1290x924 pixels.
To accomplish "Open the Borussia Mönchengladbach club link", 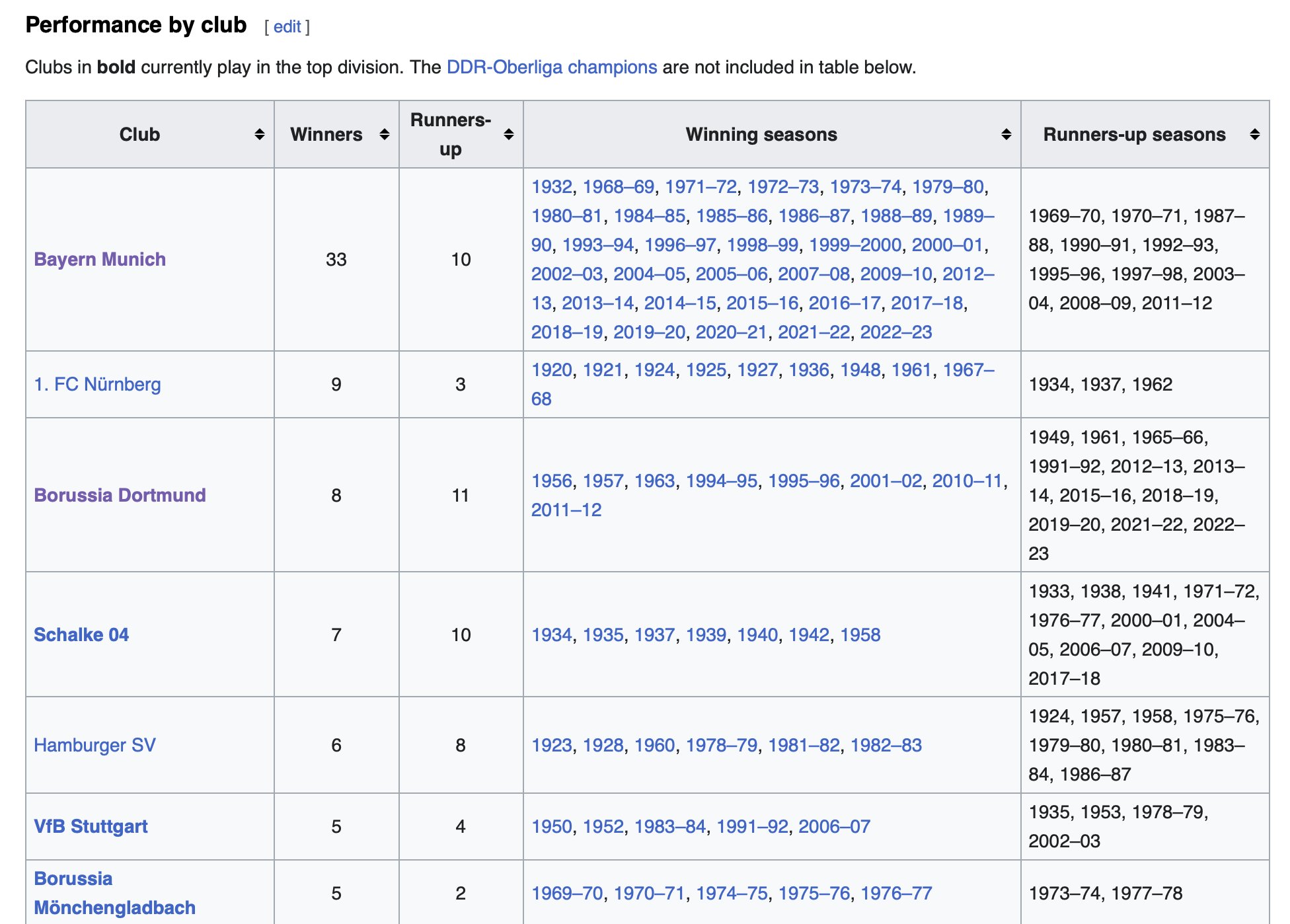I will coord(114,893).
